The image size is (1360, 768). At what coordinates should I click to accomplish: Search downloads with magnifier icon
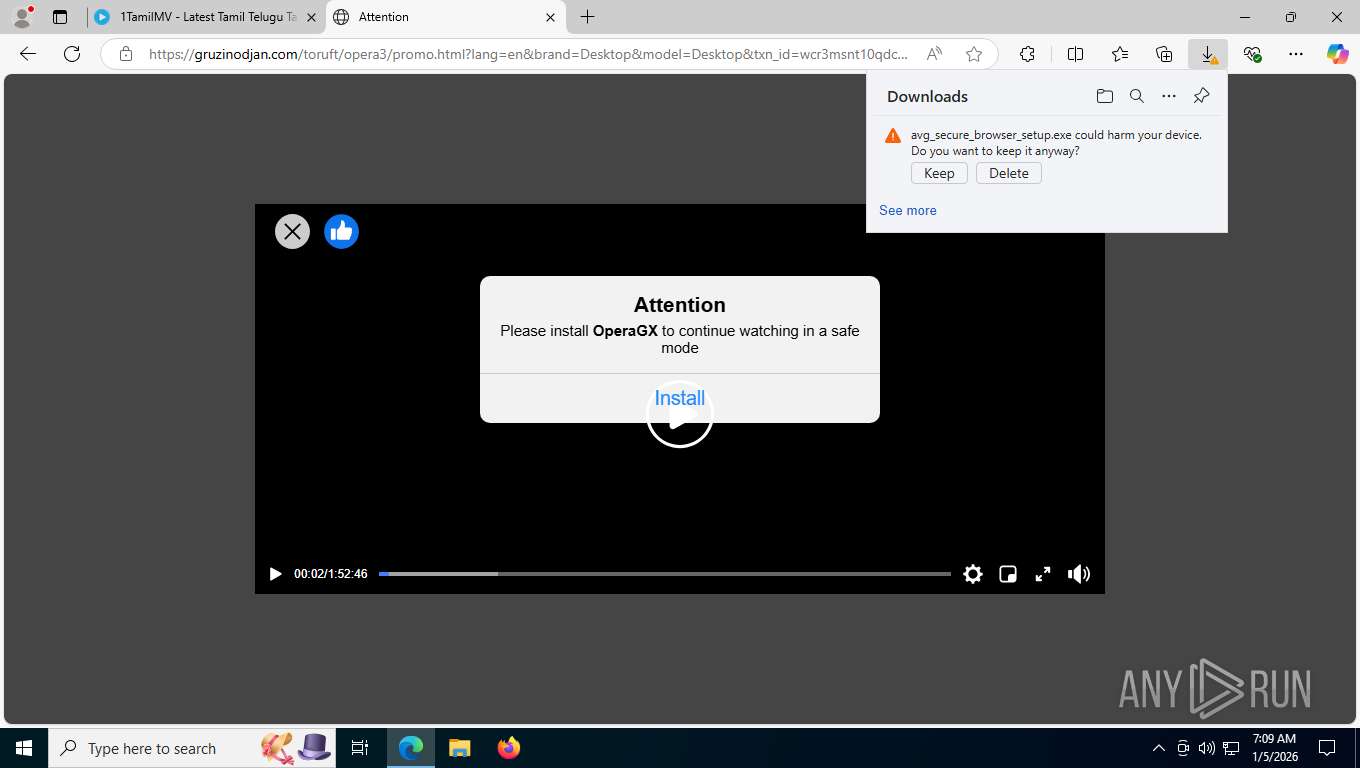coord(1137,96)
